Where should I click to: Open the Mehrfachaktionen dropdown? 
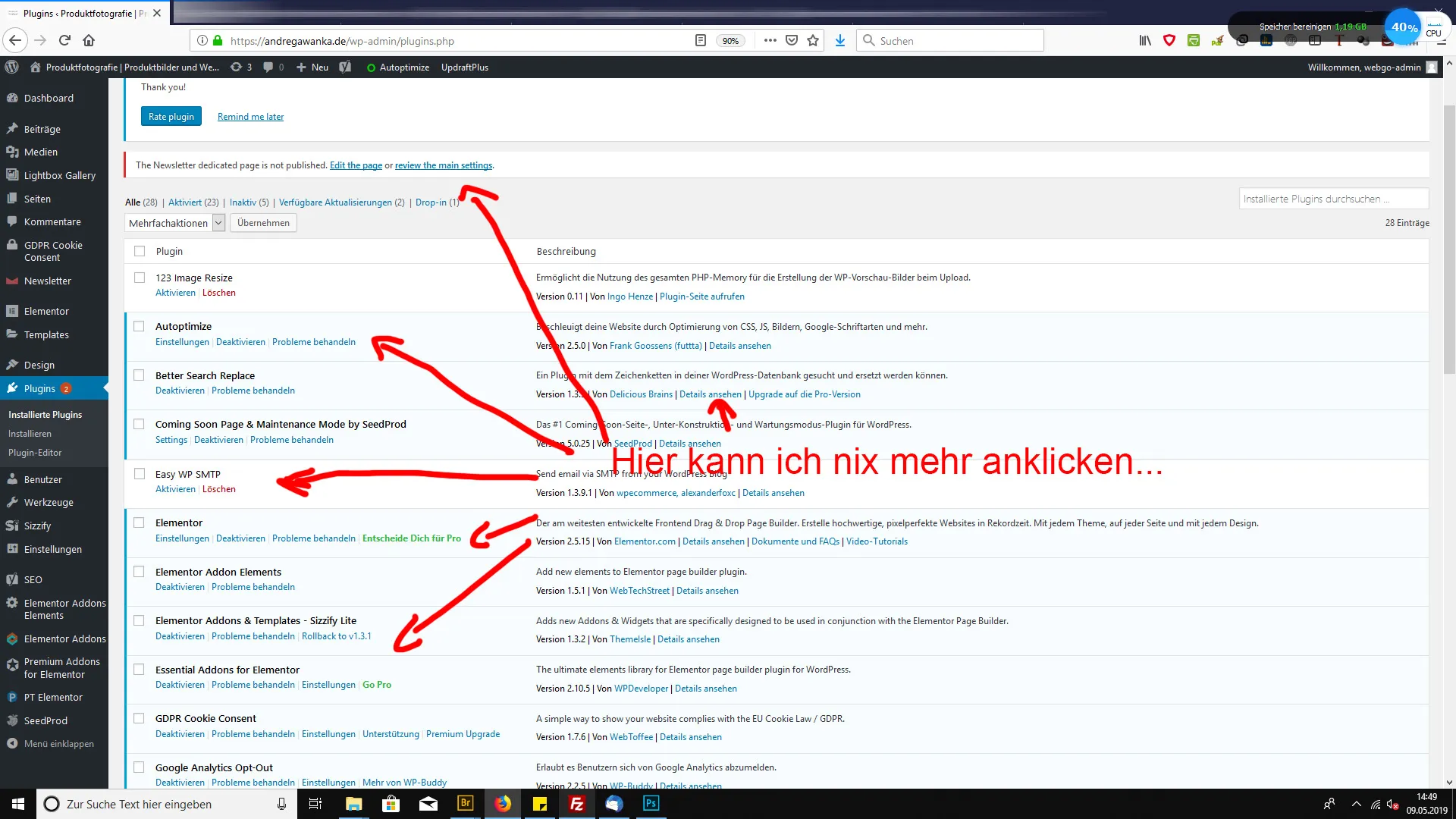click(175, 223)
